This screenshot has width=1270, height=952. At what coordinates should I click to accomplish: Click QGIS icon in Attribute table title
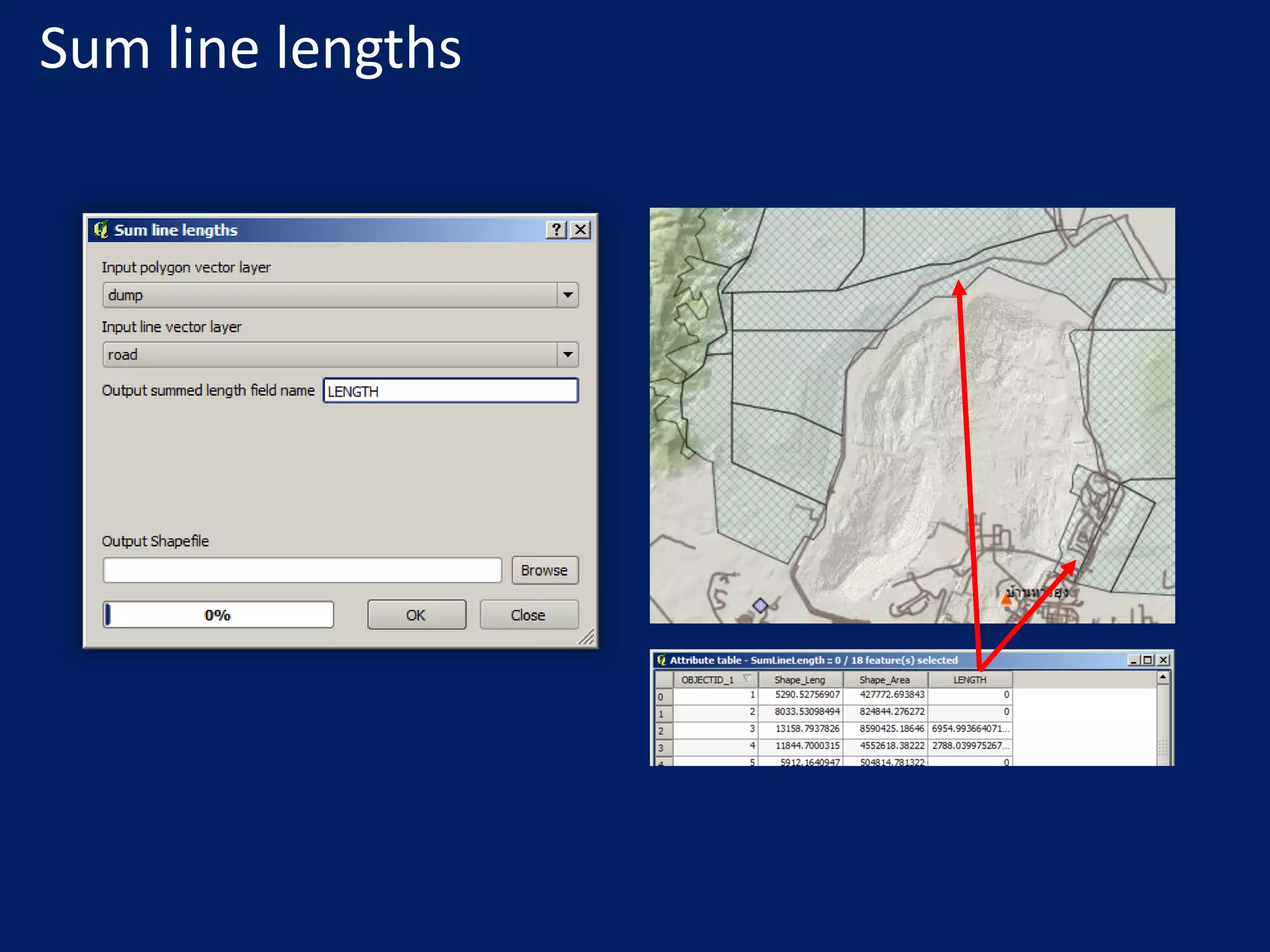pyautogui.click(x=662, y=660)
